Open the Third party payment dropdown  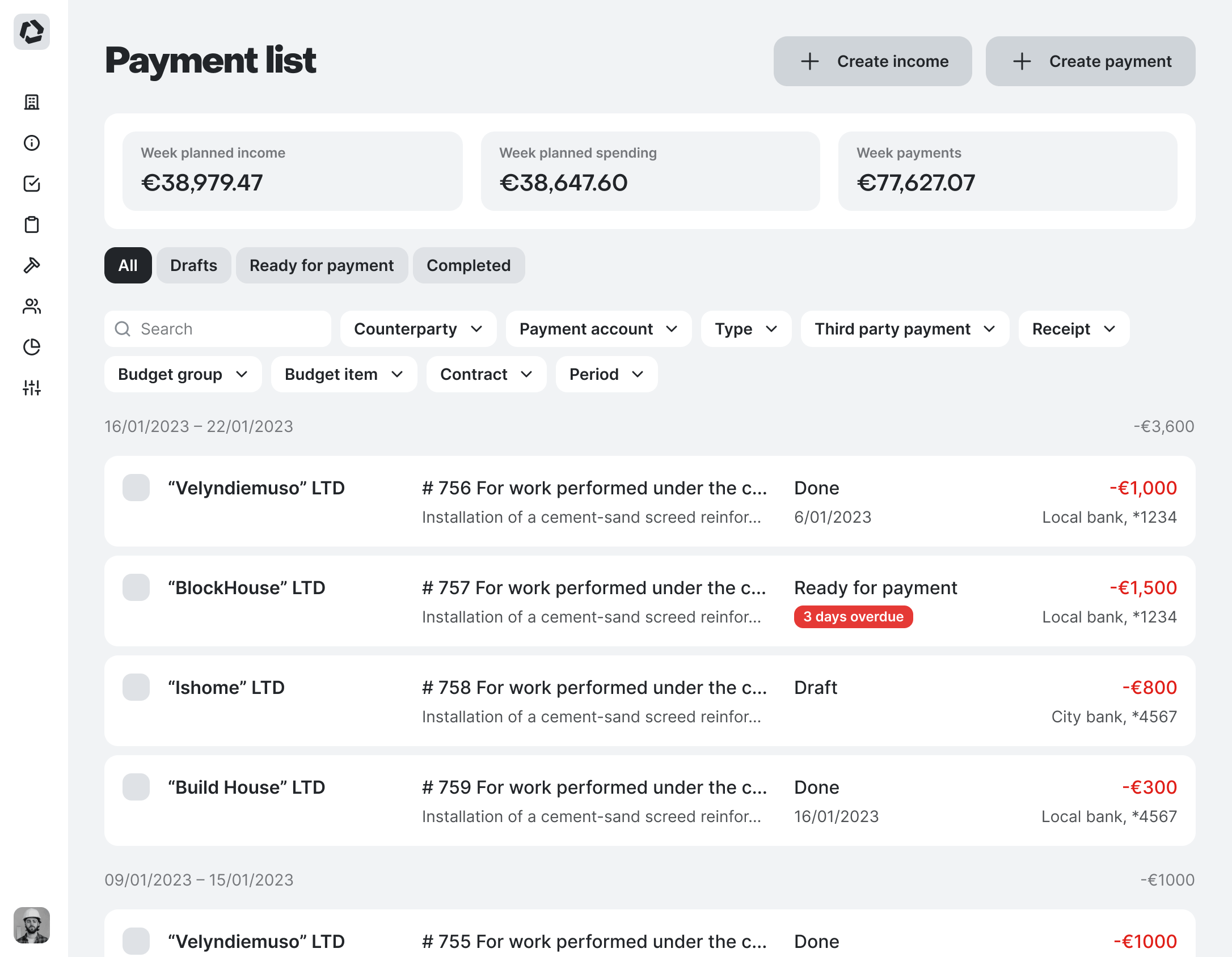[905, 329]
